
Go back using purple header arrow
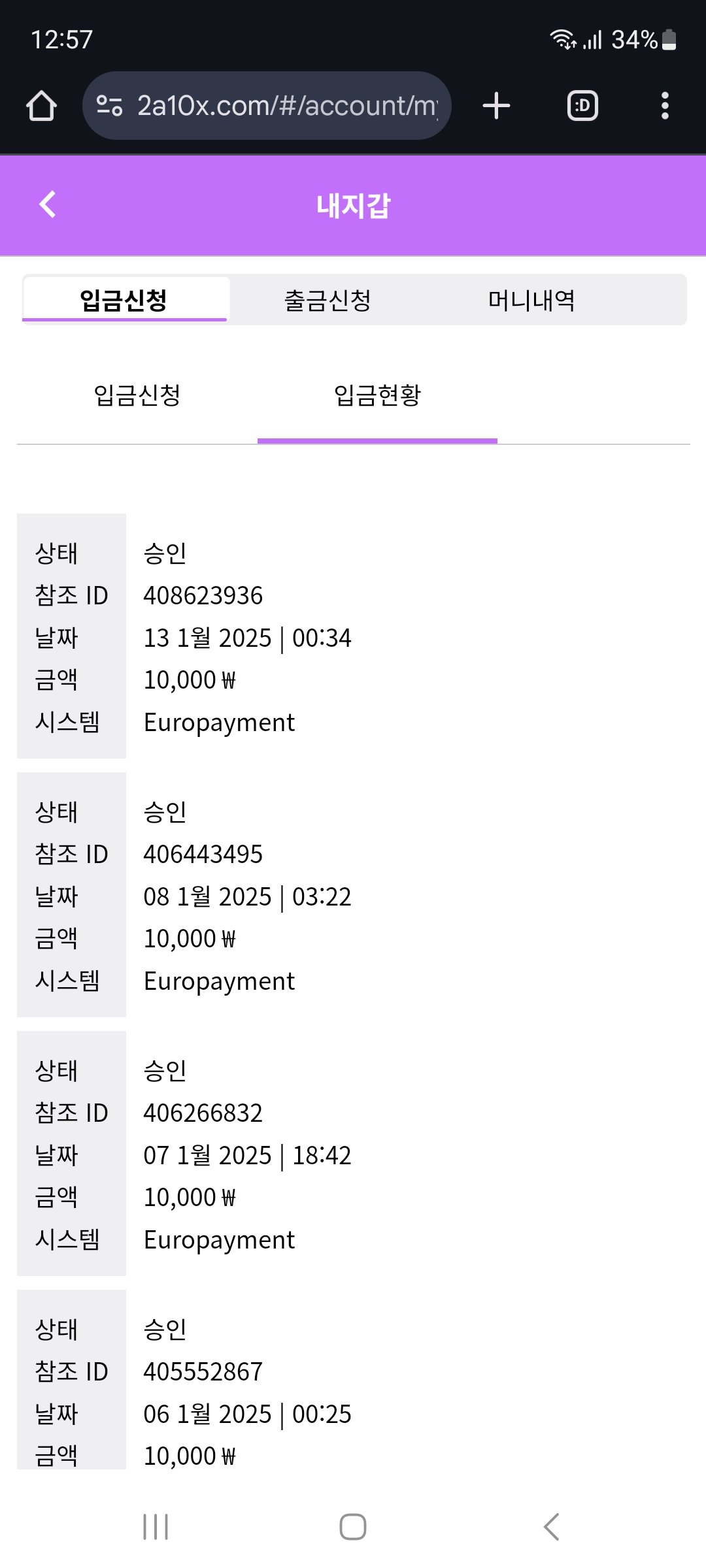(48, 204)
